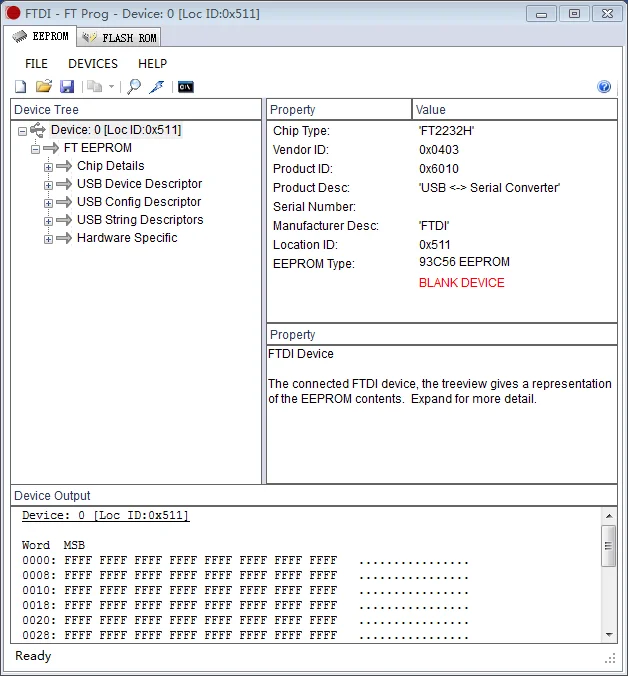Open the DEVICES menu

tap(93, 64)
